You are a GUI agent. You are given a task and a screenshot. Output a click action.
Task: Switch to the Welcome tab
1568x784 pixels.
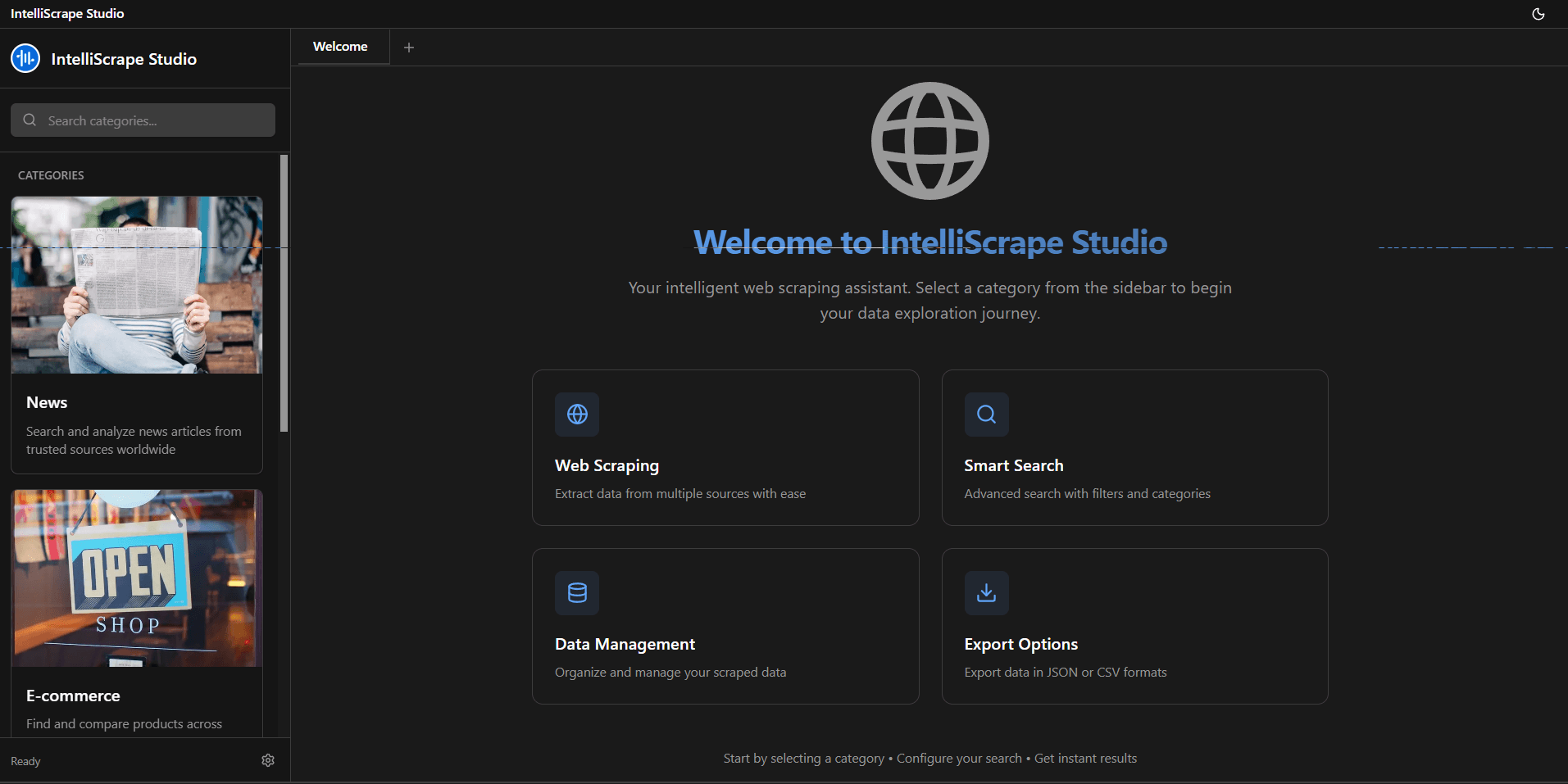point(340,47)
